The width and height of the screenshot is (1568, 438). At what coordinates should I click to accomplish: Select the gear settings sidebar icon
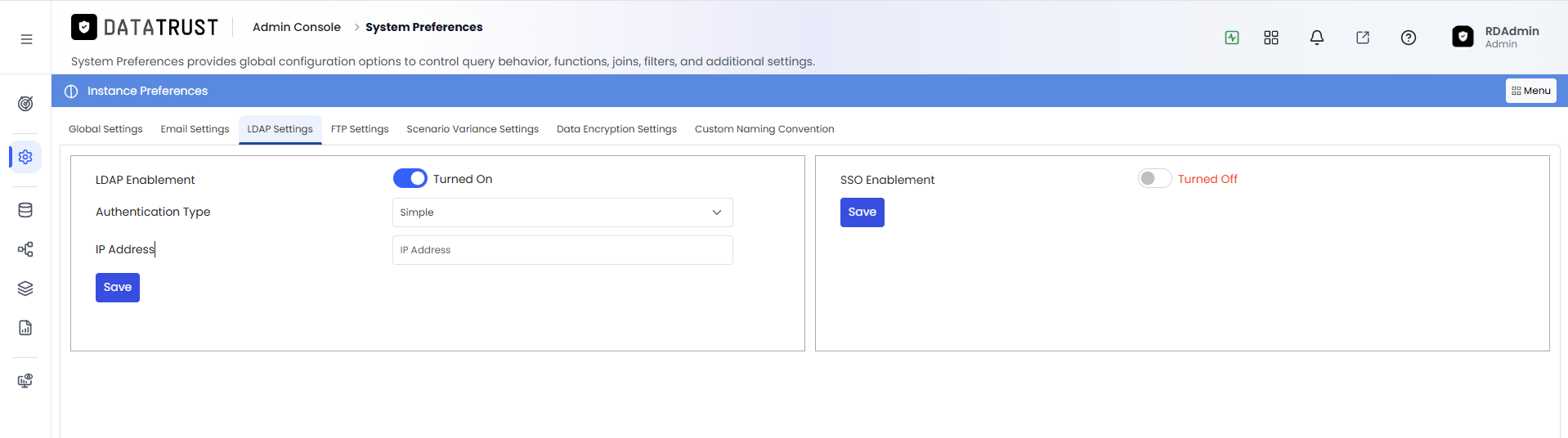click(25, 156)
